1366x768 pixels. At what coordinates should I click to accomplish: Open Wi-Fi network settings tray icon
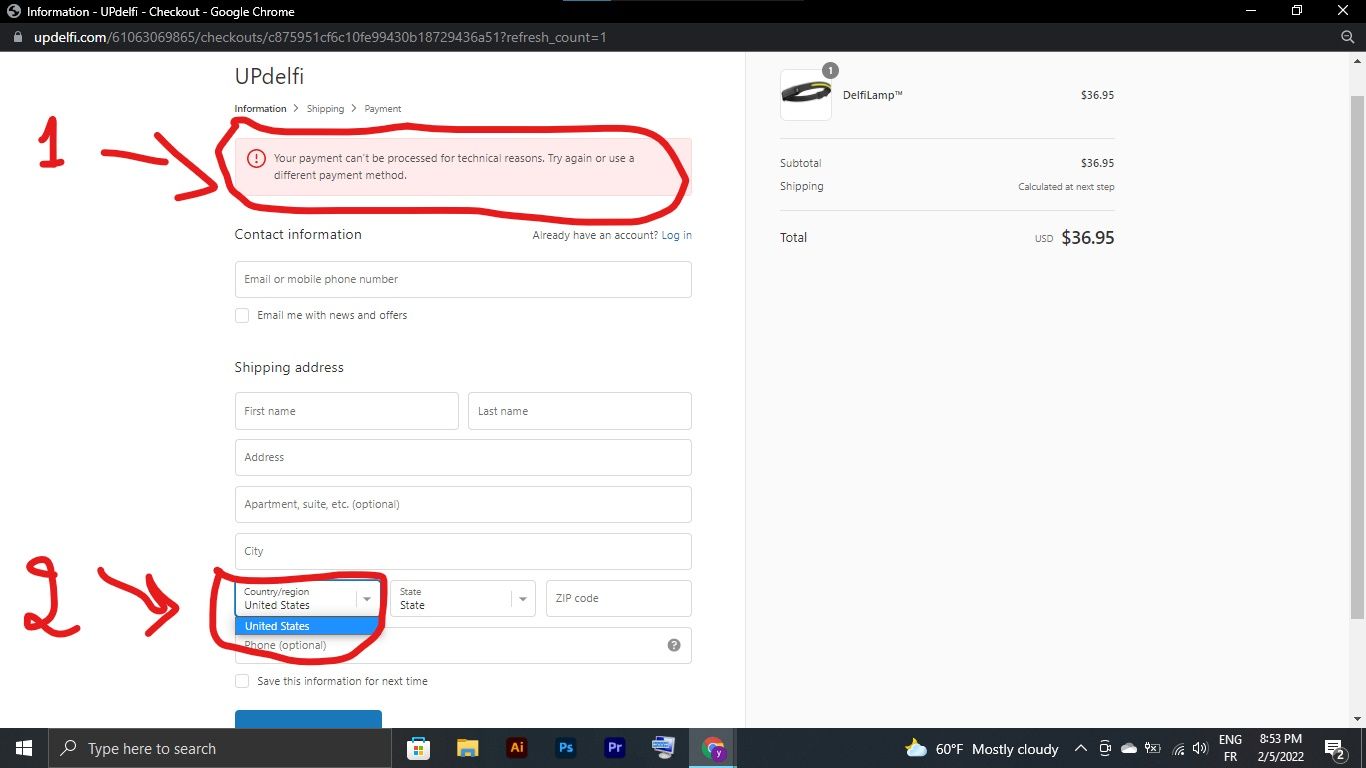tap(1178, 748)
